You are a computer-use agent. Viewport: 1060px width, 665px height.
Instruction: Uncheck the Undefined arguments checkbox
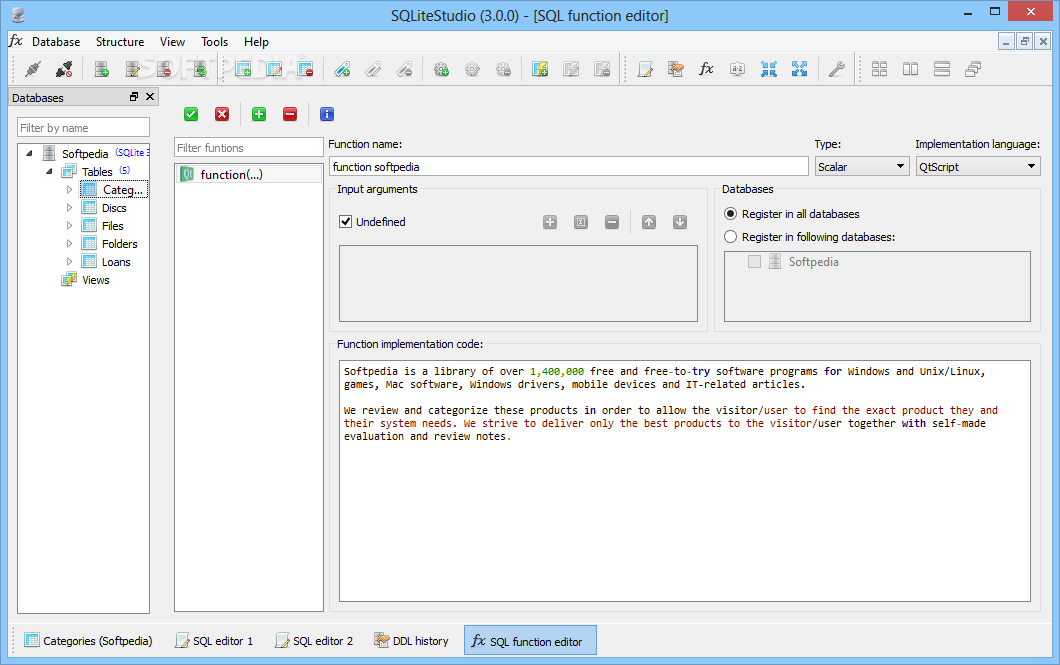coord(345,222)
